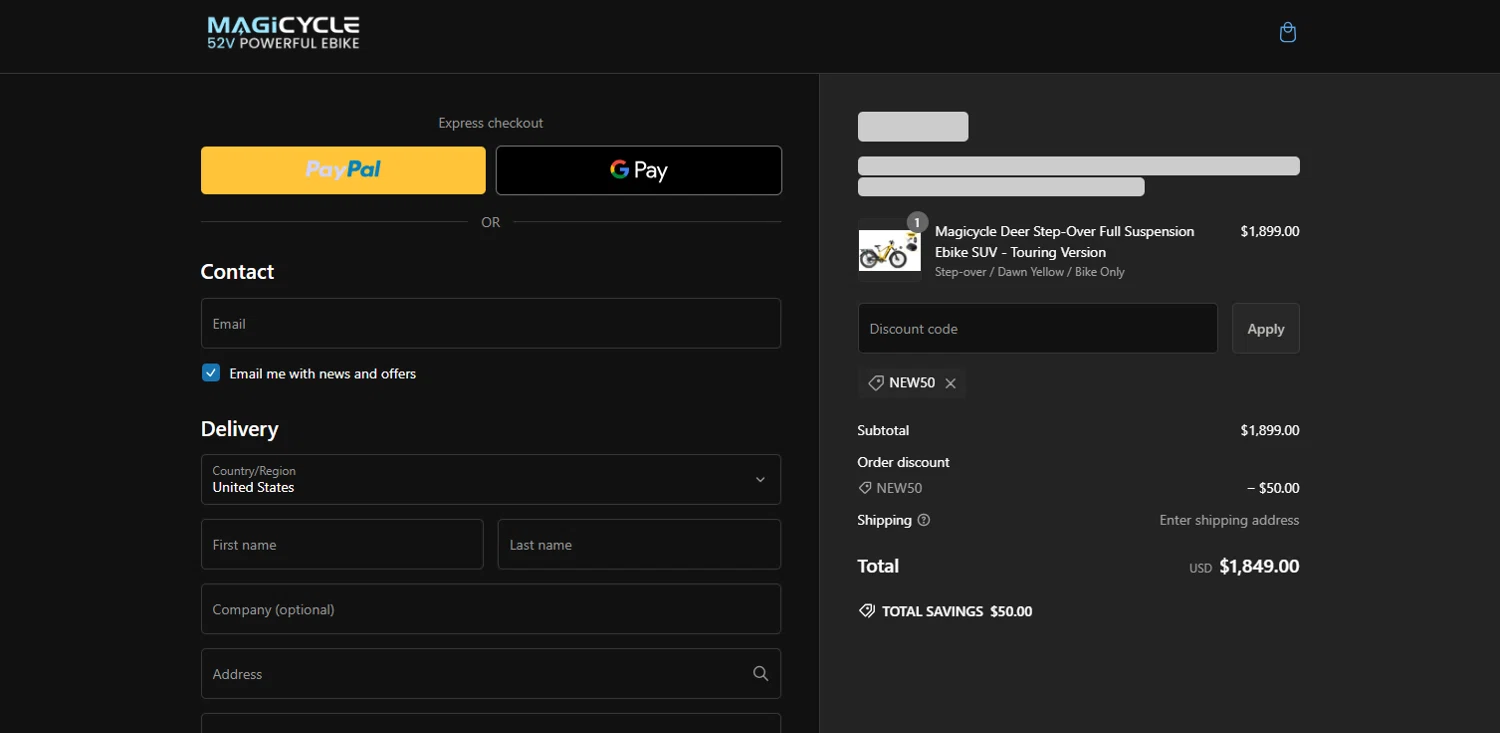Screen dimensions: 1500x733
Task: Open the shipping info help icon
Action: point(924,520)
